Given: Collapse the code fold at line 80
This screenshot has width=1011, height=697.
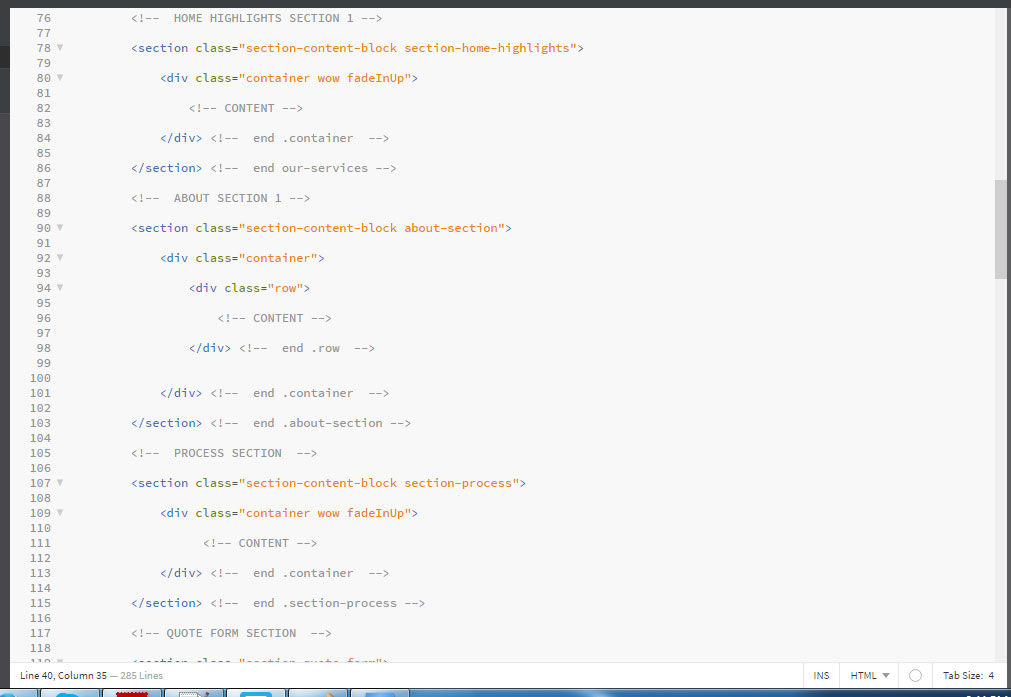Looking at the screenshot, I should (60, 77).
